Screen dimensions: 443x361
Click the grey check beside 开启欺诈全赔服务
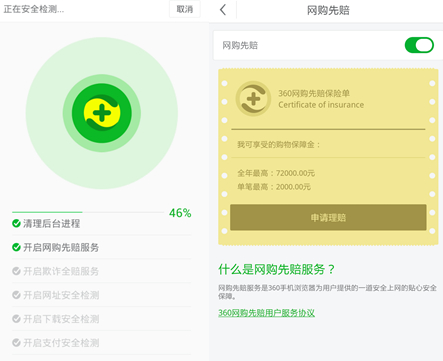click(x=16, y=271)
